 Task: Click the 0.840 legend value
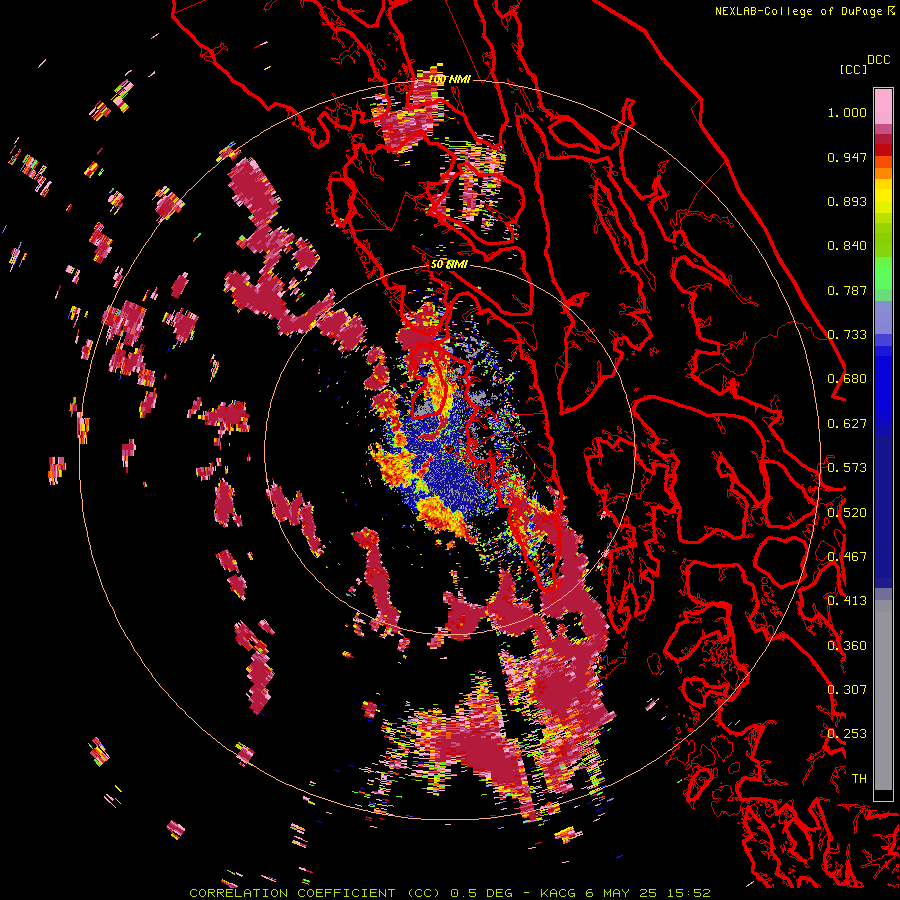pyautogui.click(x=847, y=246)
